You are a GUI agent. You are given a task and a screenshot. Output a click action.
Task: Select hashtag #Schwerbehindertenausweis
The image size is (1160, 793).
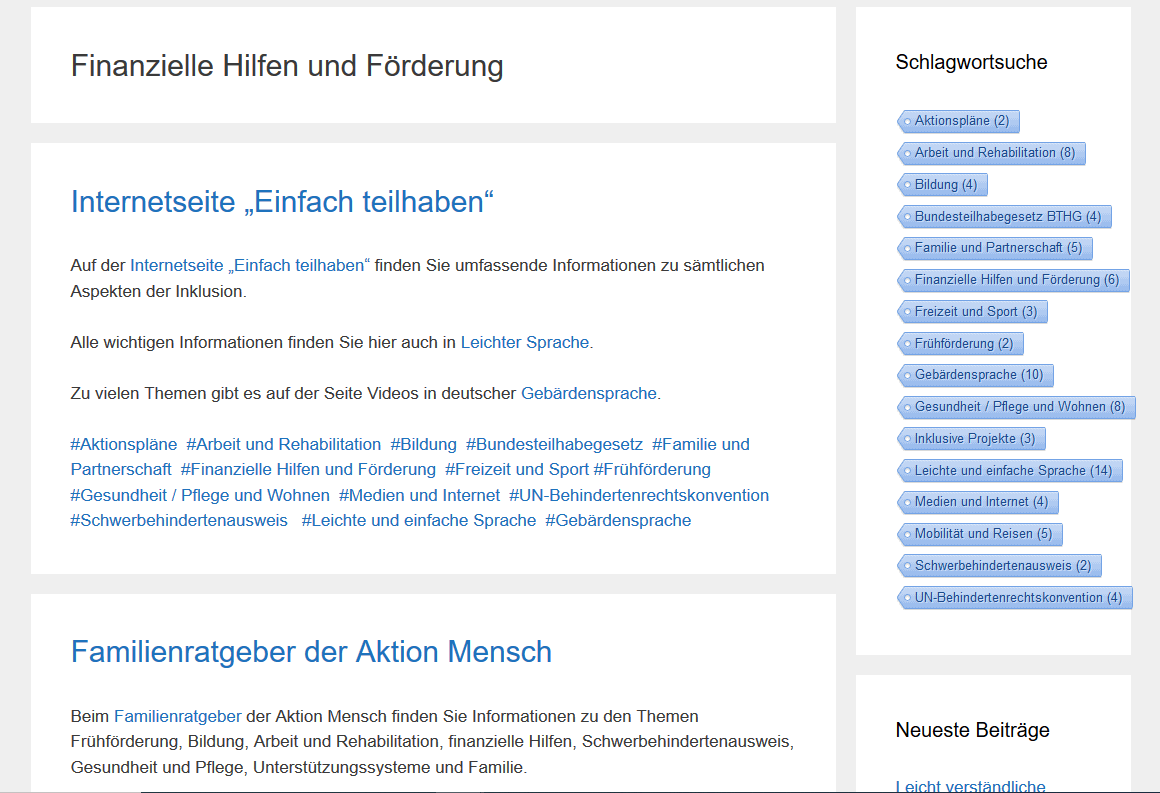coord(179,521)
